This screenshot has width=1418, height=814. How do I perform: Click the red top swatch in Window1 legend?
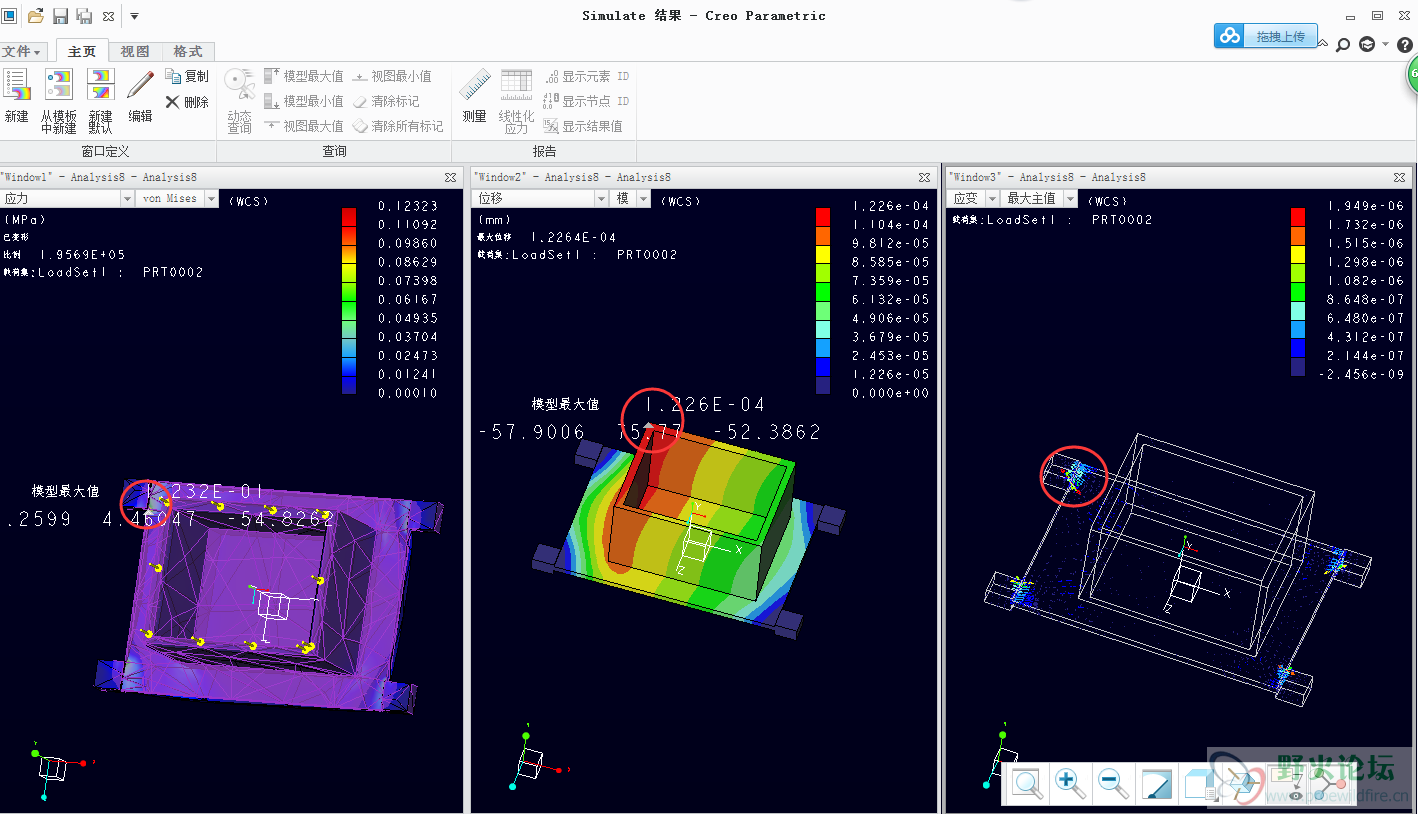348,217
